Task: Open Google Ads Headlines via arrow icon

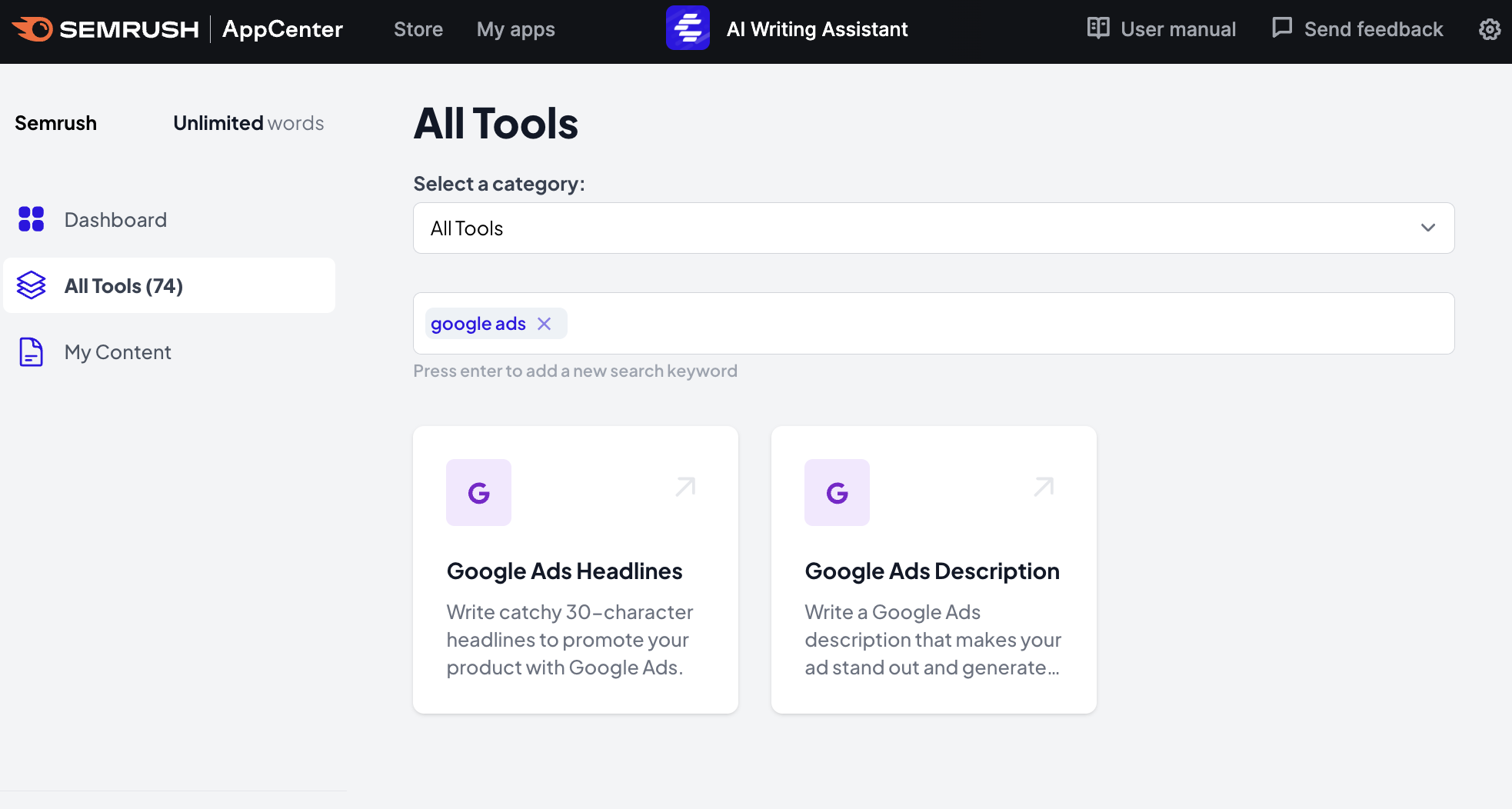Action: tap(685, 487)
